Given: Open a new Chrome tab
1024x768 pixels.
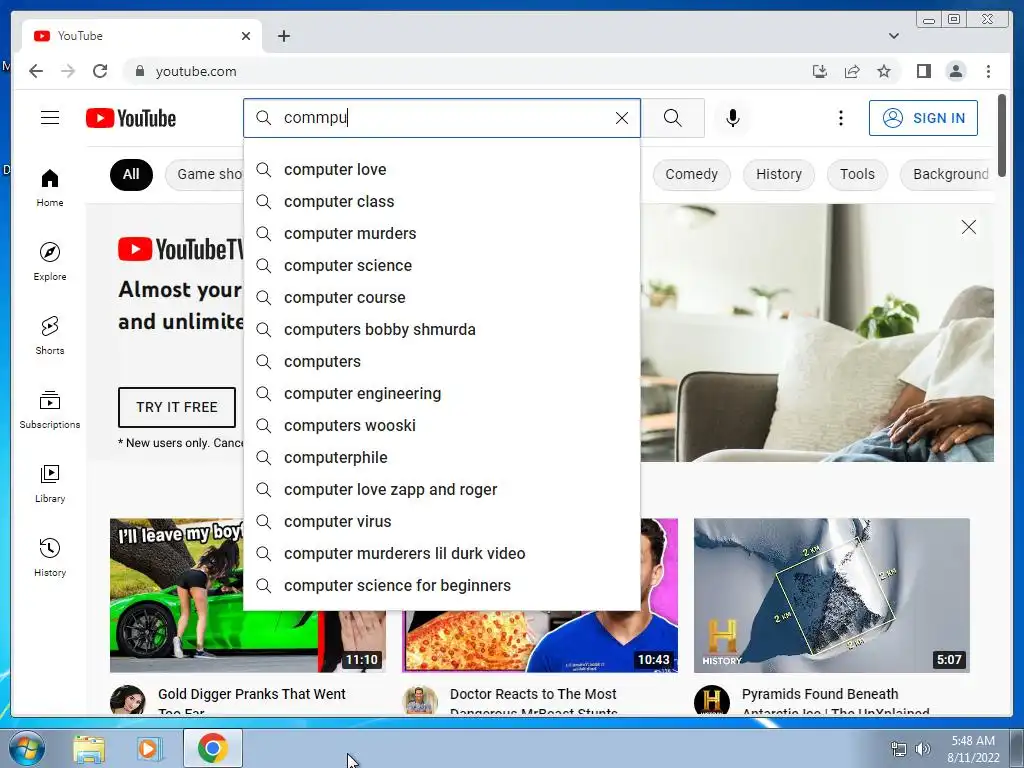Looking at the screenshot, I should 283,36.
